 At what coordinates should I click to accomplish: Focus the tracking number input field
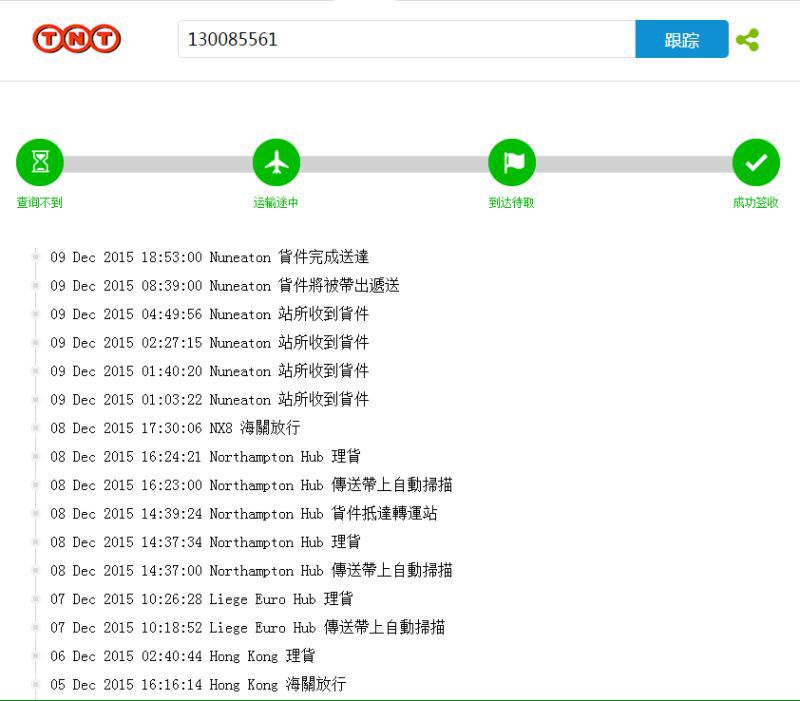[x=406, y=40]
